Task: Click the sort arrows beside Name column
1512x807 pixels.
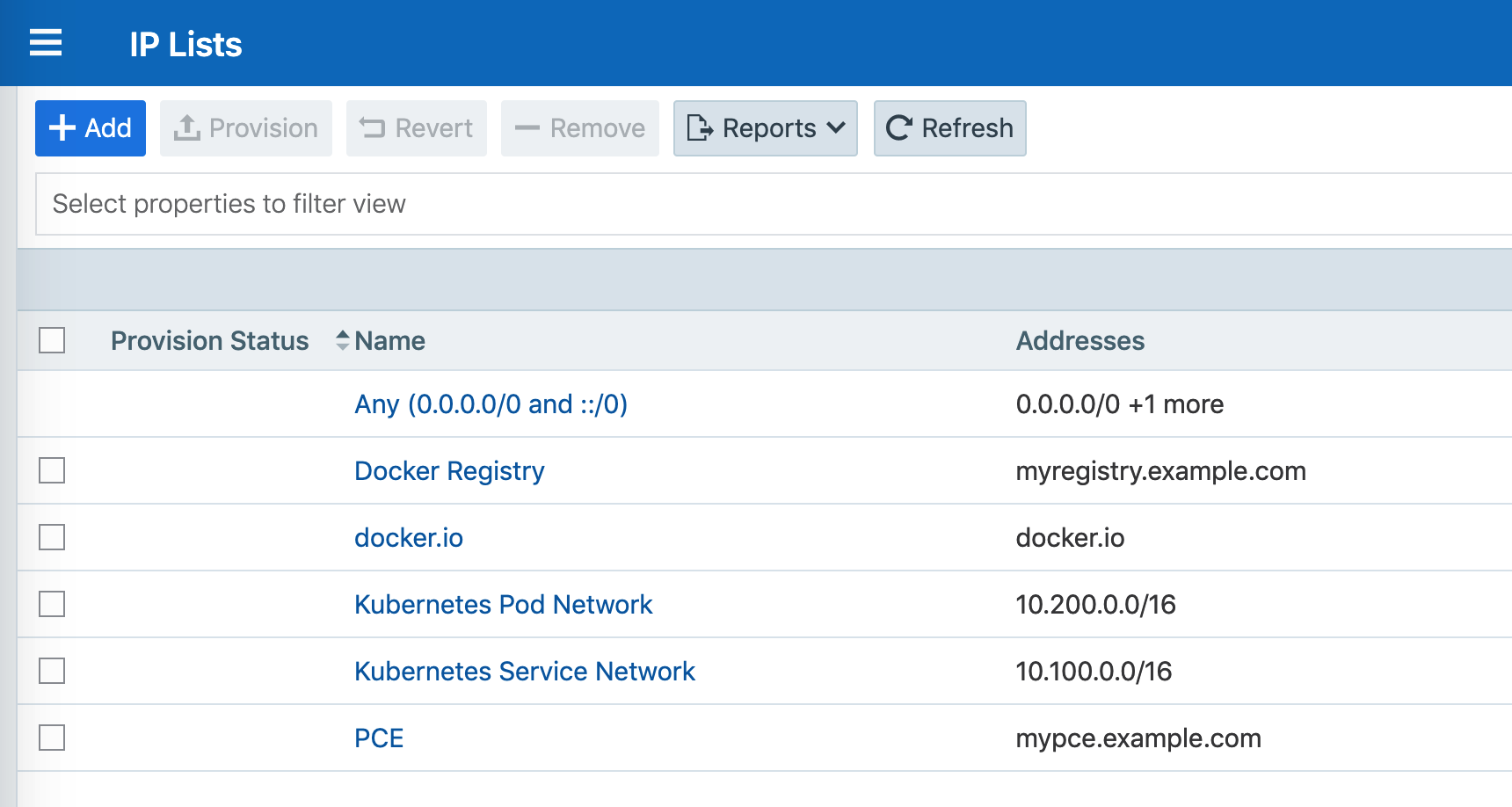Action: click(341, 340)
